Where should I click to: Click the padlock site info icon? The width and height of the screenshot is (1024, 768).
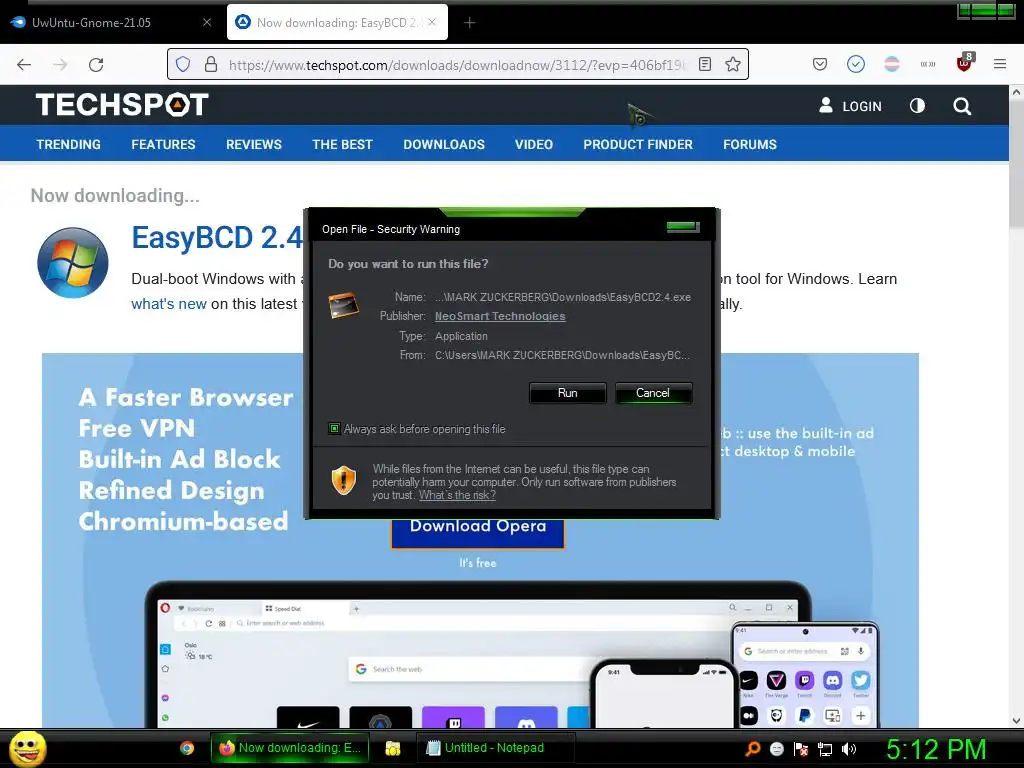click(210, 64)
